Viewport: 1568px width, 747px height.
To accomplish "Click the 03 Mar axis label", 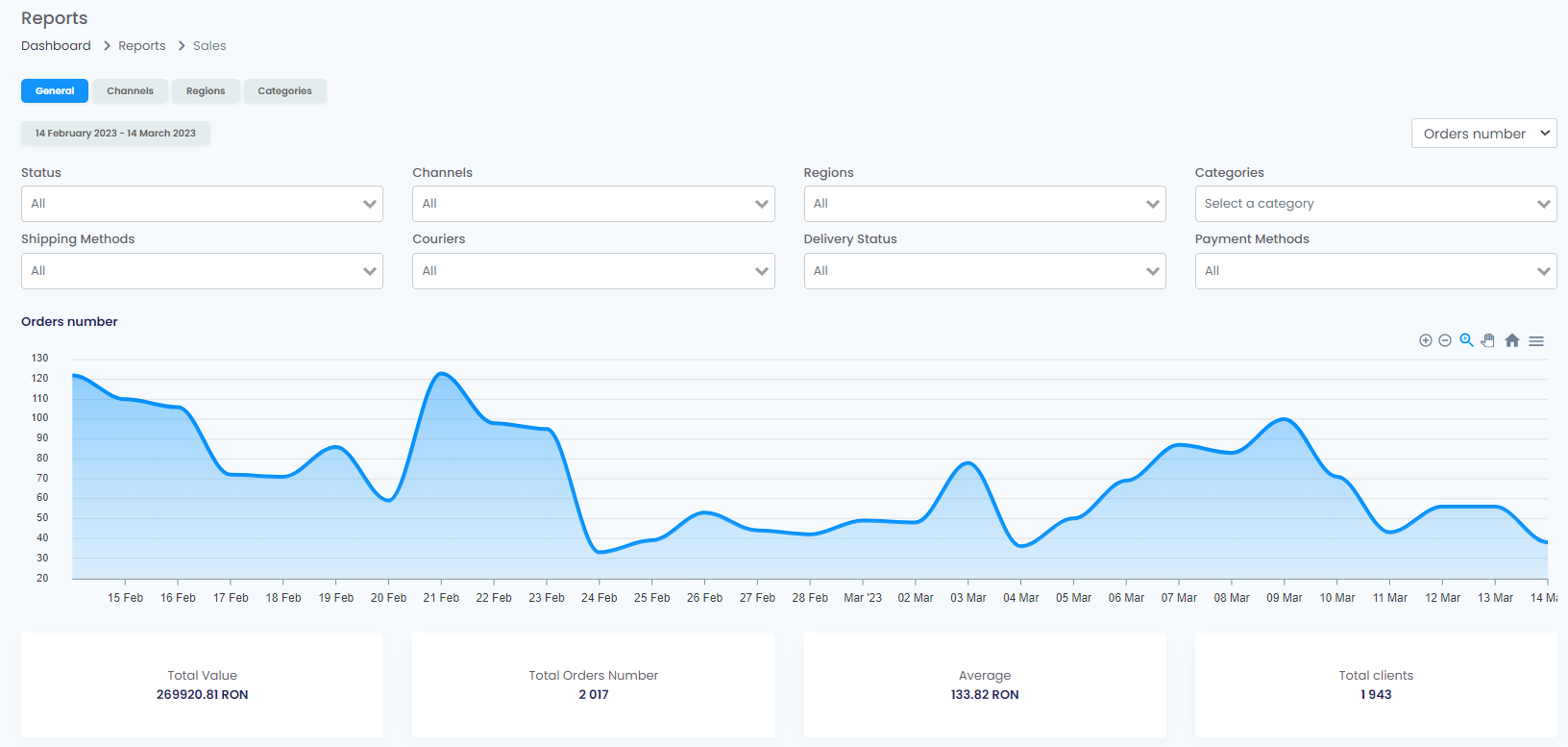I will (x=968, y=598).
